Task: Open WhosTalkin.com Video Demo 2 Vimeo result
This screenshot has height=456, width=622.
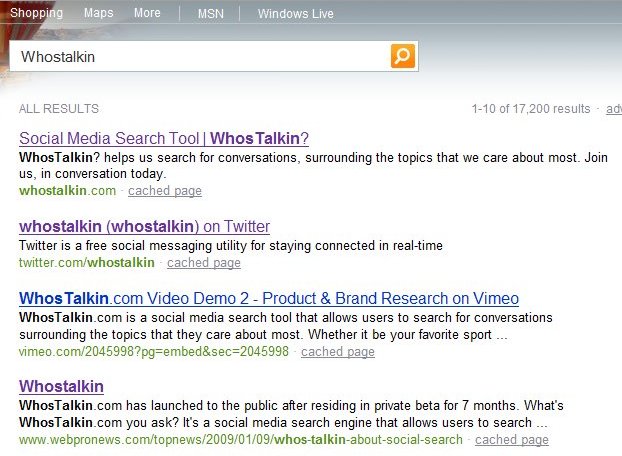Action: pos(269,299)
